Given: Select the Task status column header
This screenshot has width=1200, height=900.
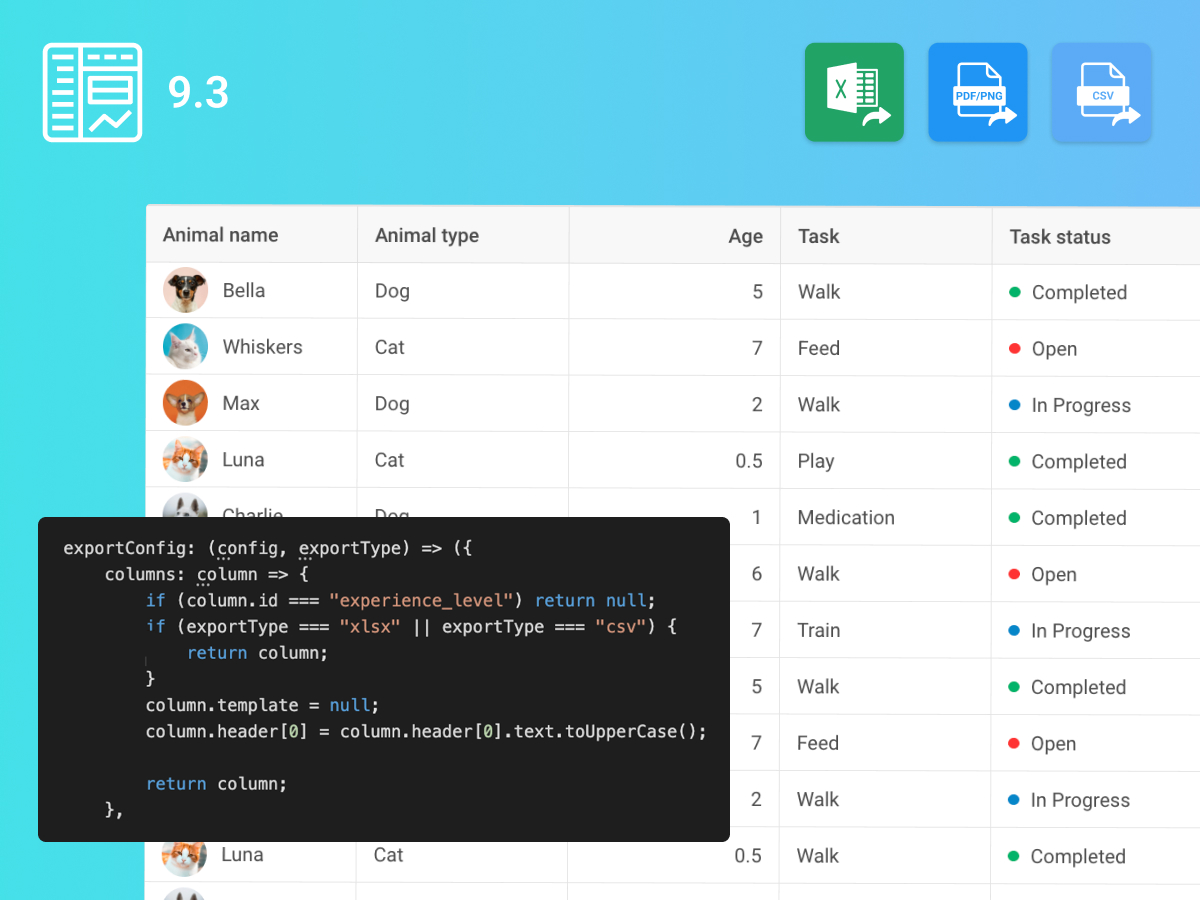Looking at the screenshot, I should [1060, 237].
